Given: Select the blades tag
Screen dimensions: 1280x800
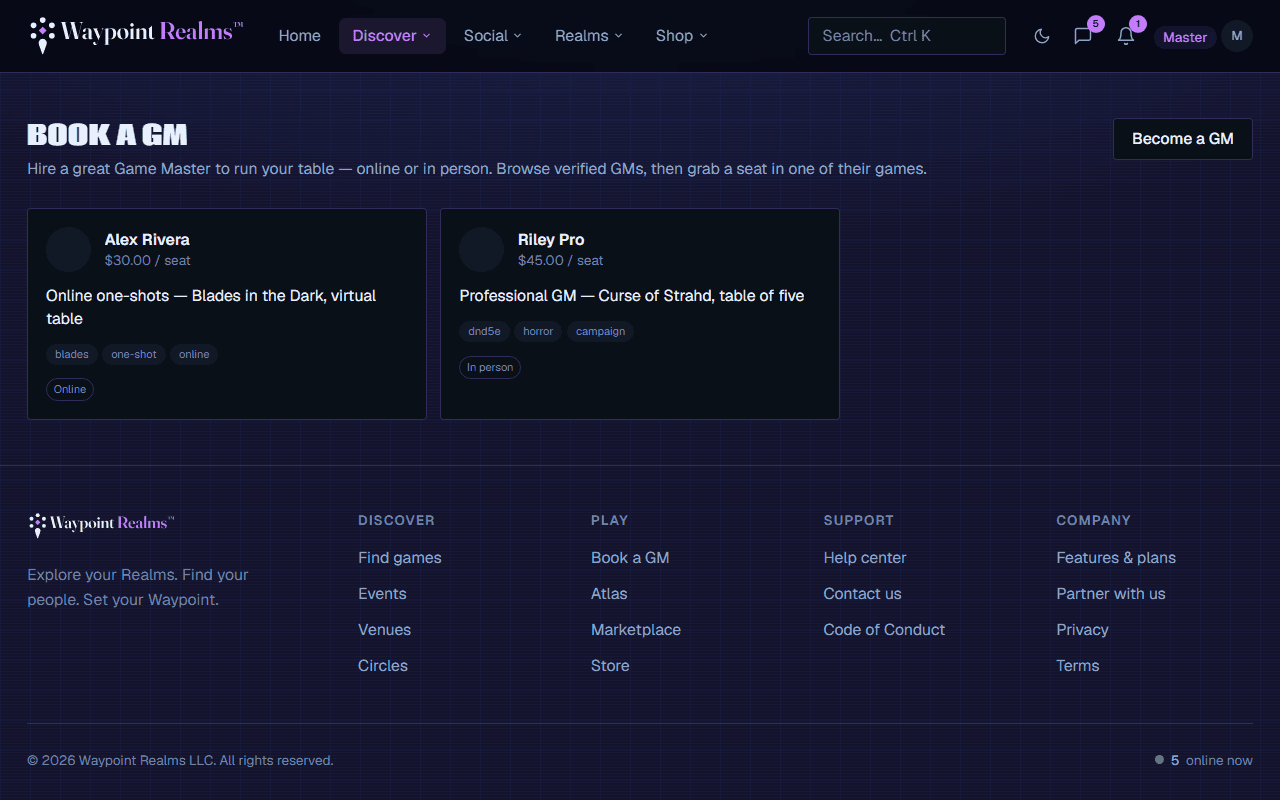Looking at the screenshot, I should point(72,354).
